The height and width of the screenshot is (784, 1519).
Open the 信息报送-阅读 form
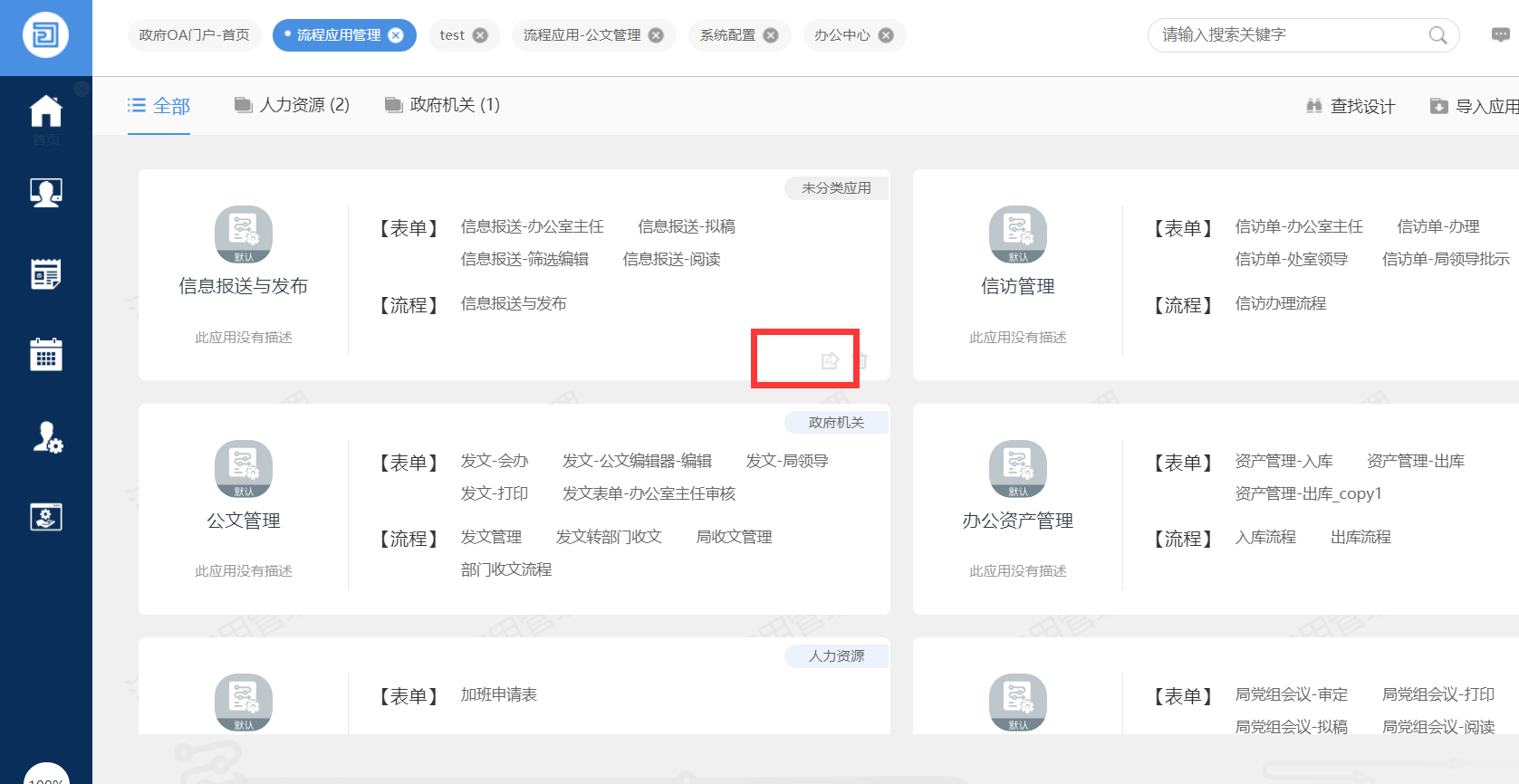click(671, 259)
